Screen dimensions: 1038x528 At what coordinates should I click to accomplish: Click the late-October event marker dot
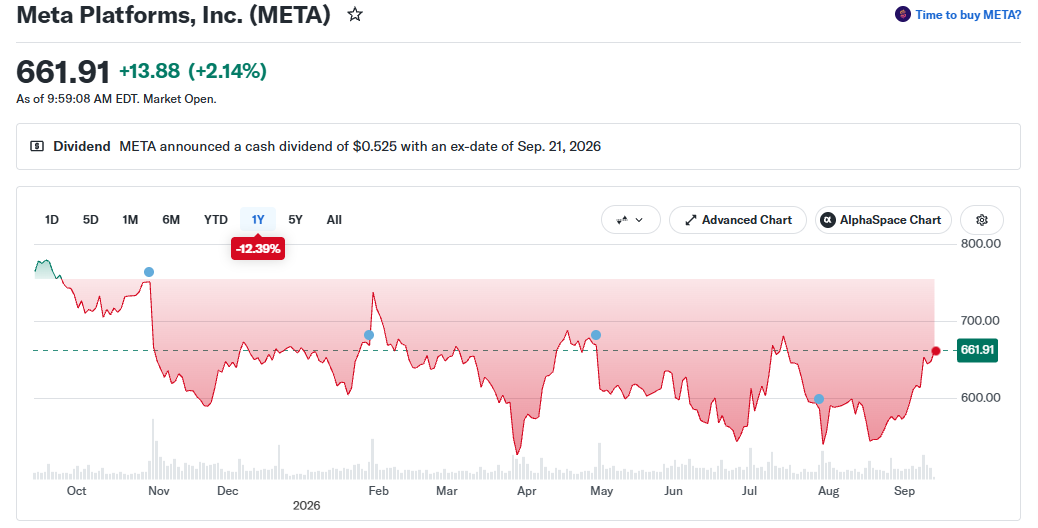[149, 272]
